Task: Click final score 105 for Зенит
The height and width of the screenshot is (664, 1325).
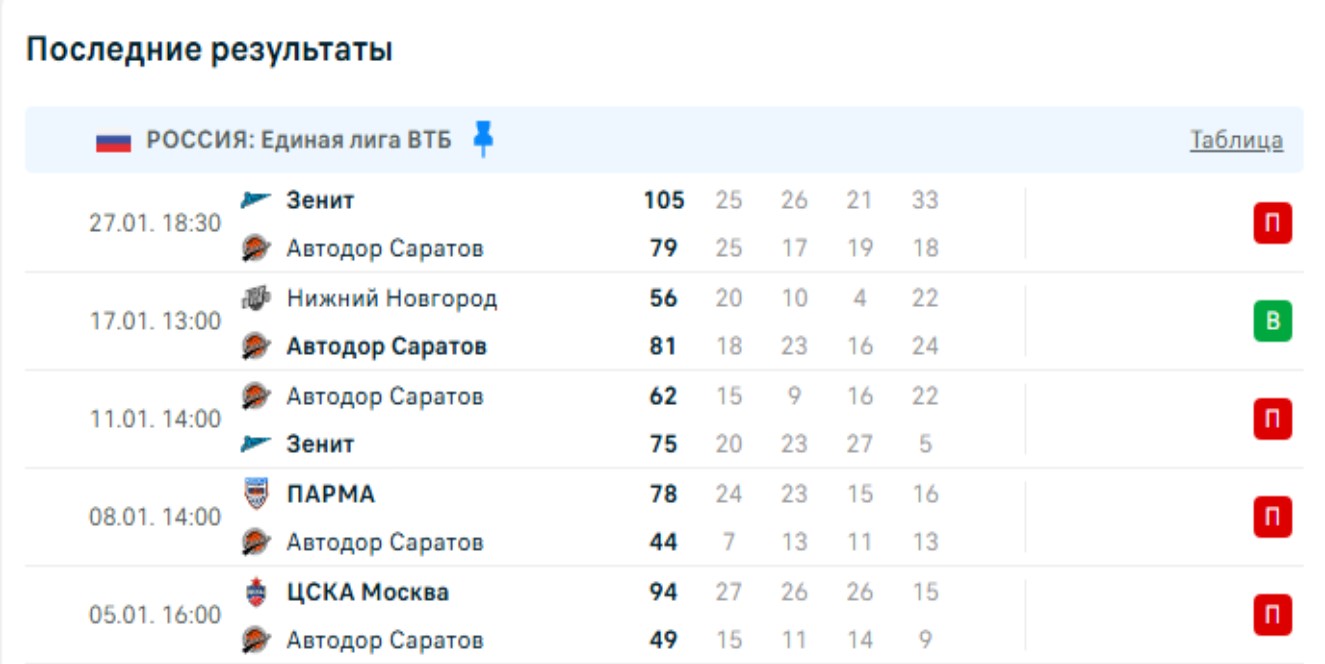Action: (663, 200)
